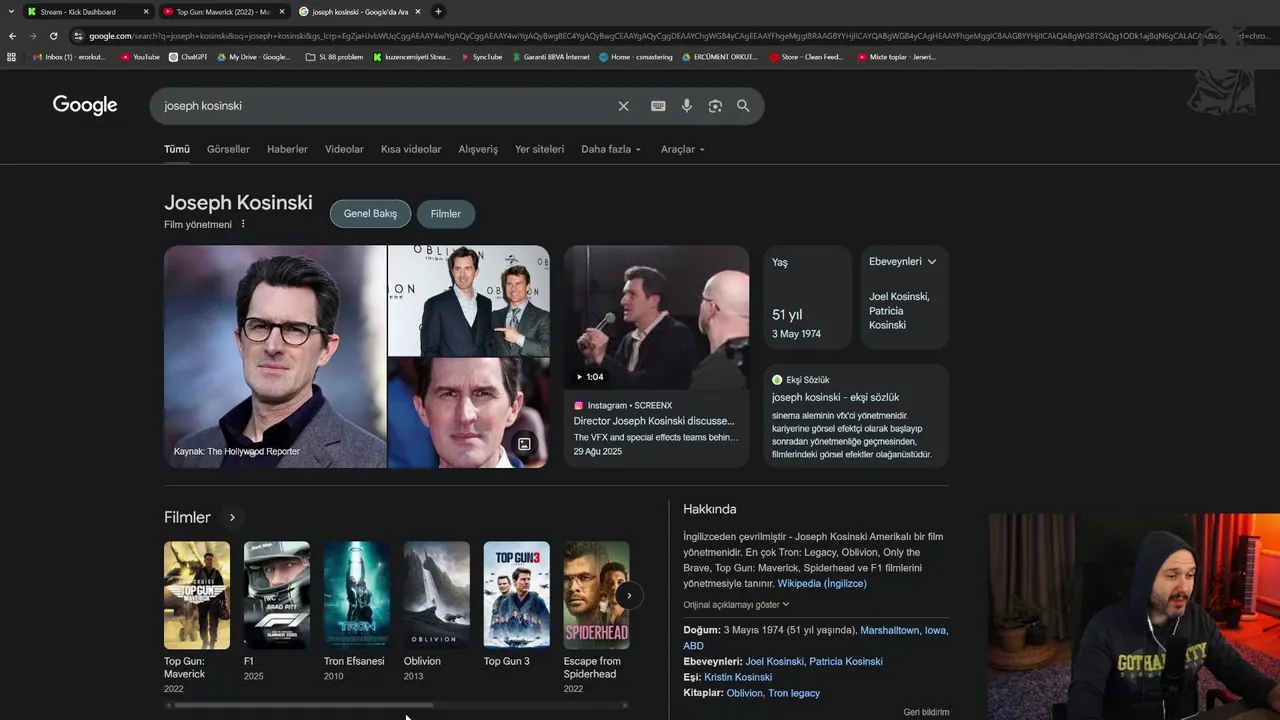The height and width of the screenshot is (720, 1280).
Task: Open the Marshalltown, Iowa link
Action: (904, 630)
